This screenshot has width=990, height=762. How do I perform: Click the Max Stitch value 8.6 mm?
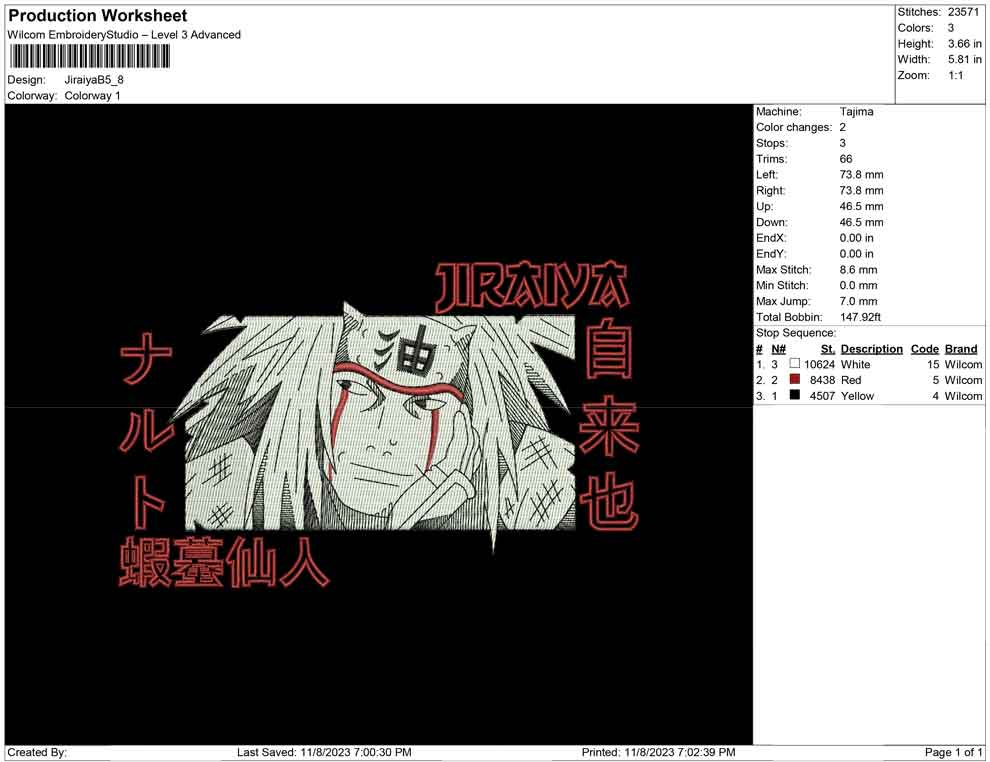coord(858,269)
